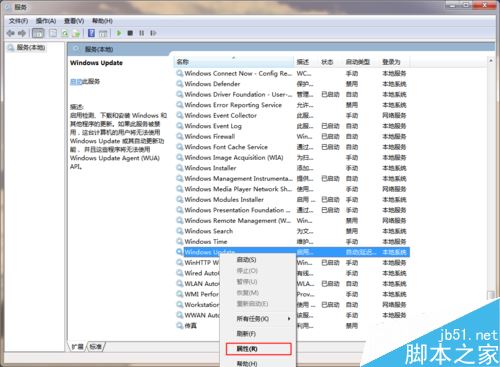Screen dimensions: 500x367
Task: Switch to the 扩展 tab
Action: [x=78, y=347]
